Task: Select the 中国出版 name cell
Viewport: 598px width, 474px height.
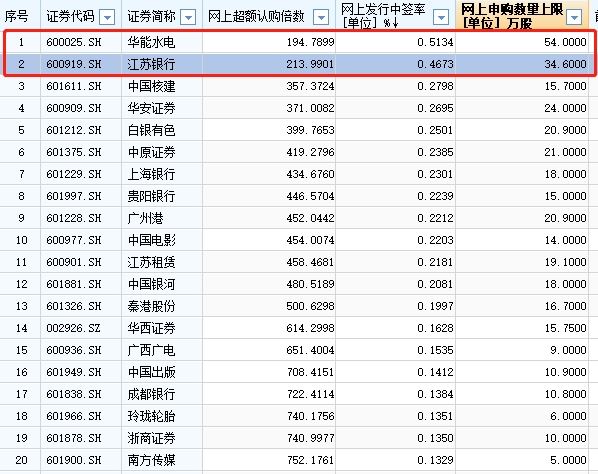Action: (x=151, y=372)
